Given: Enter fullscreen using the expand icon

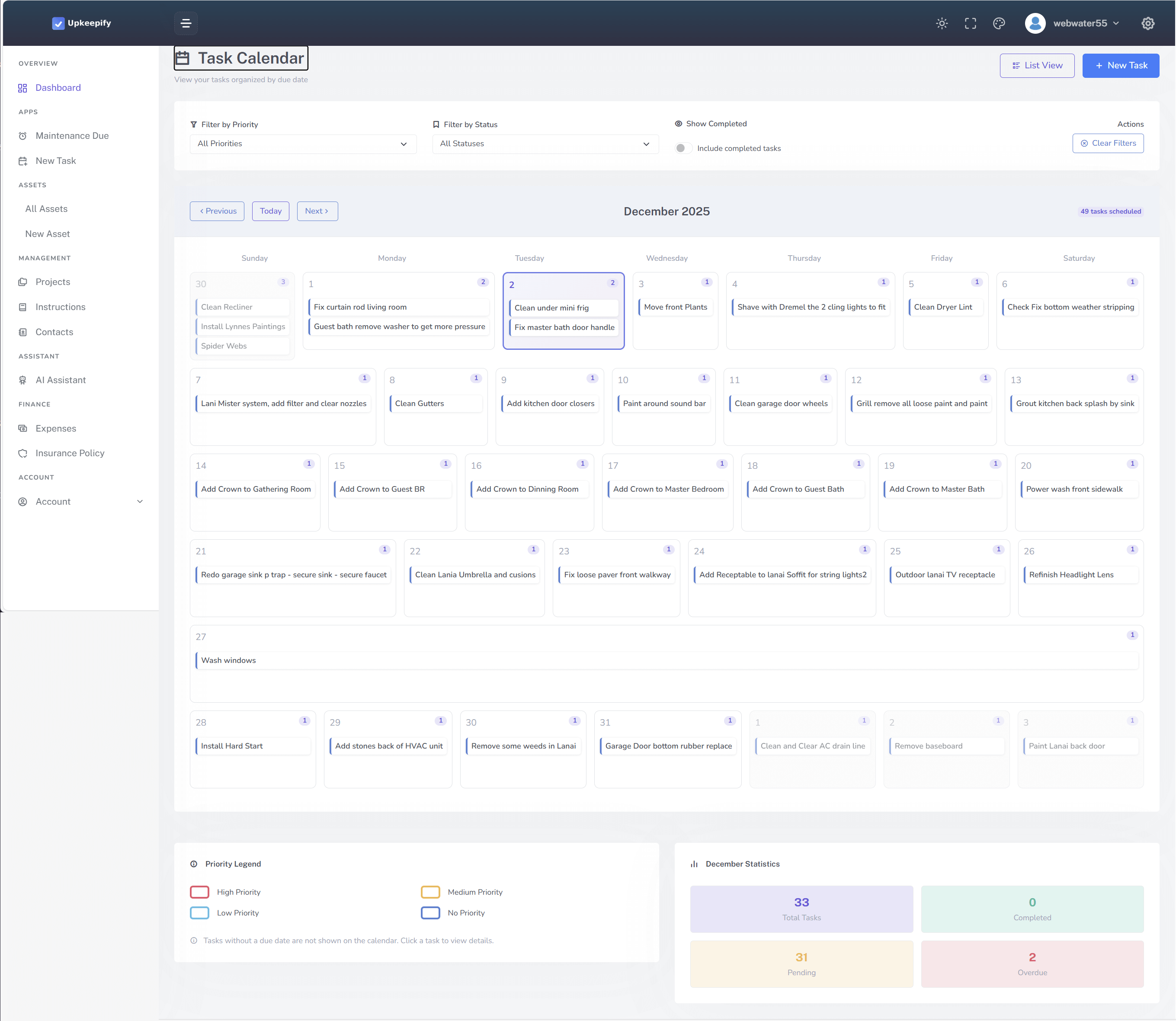Looking at the screenshot, I should click(x=970, y=23).
